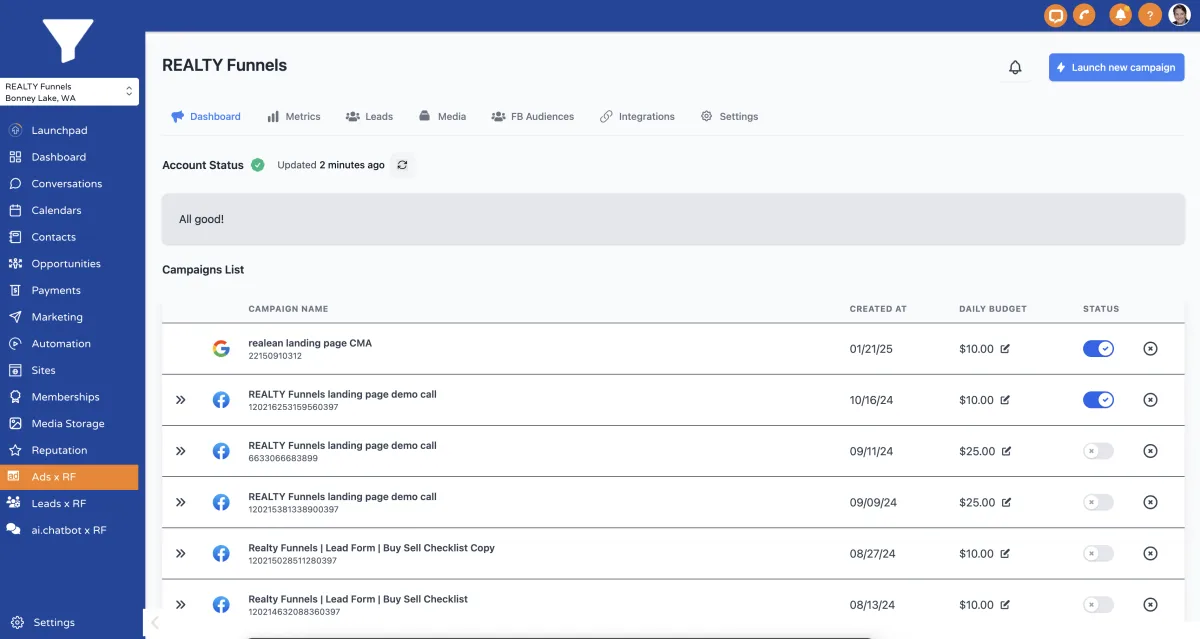Image resolution: width=1200 pixels, height=639 pixels.
Task: Collapse the left sidebar with the chevron
Action: 155,623
